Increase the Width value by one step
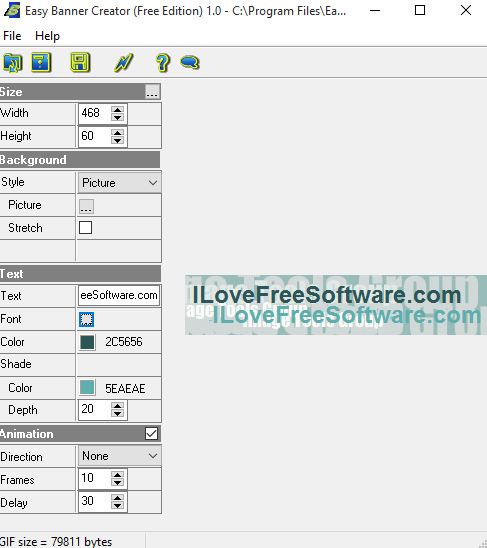Screen dimensions: 487x548 coord(117,109)
